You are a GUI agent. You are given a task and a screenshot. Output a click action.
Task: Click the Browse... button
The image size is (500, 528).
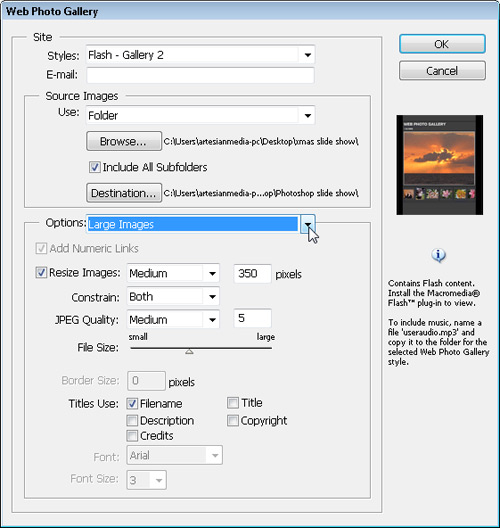(124, 141)
